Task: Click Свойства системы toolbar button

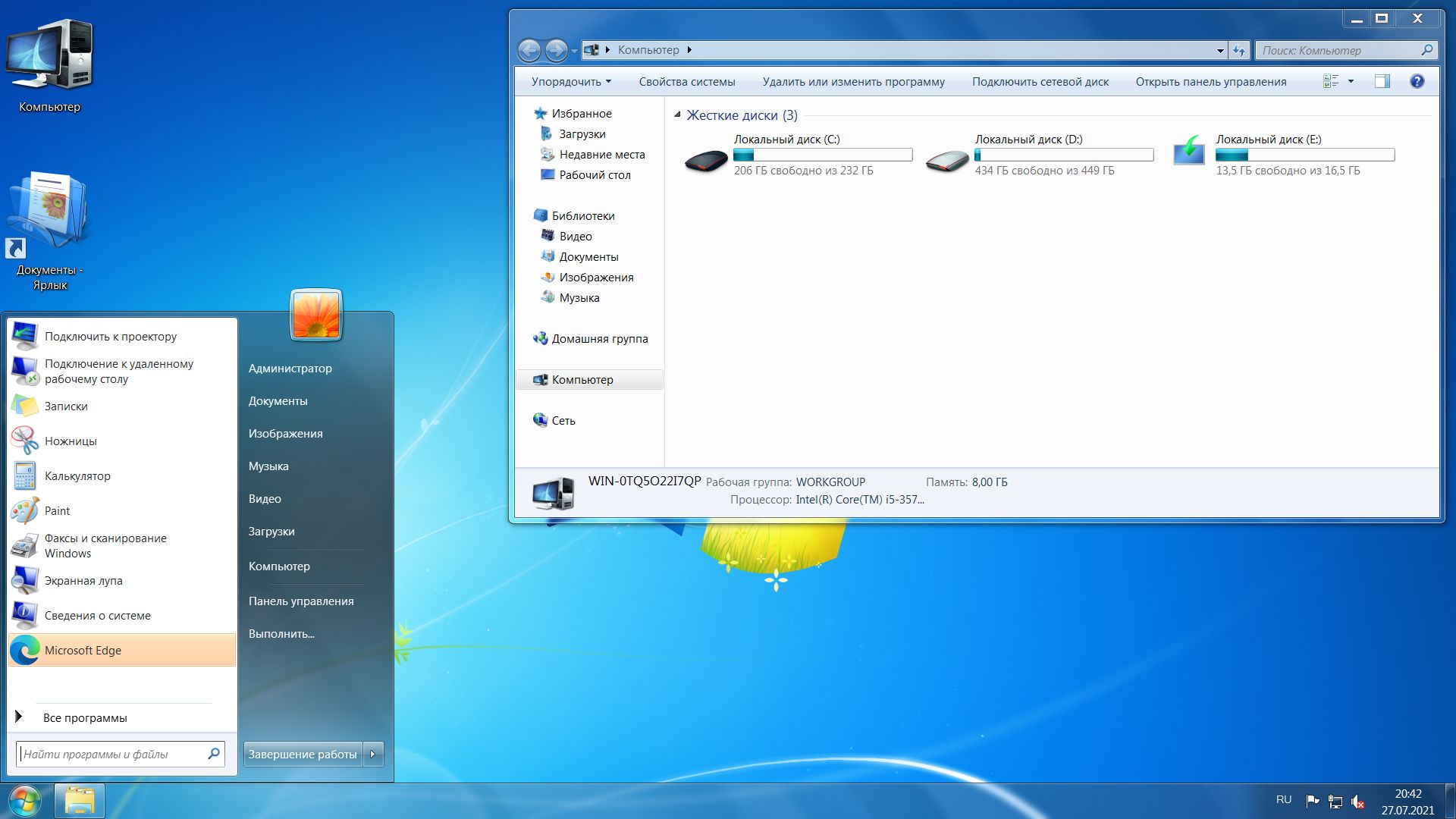Action: pyautogui.click(x=686, y=81)
